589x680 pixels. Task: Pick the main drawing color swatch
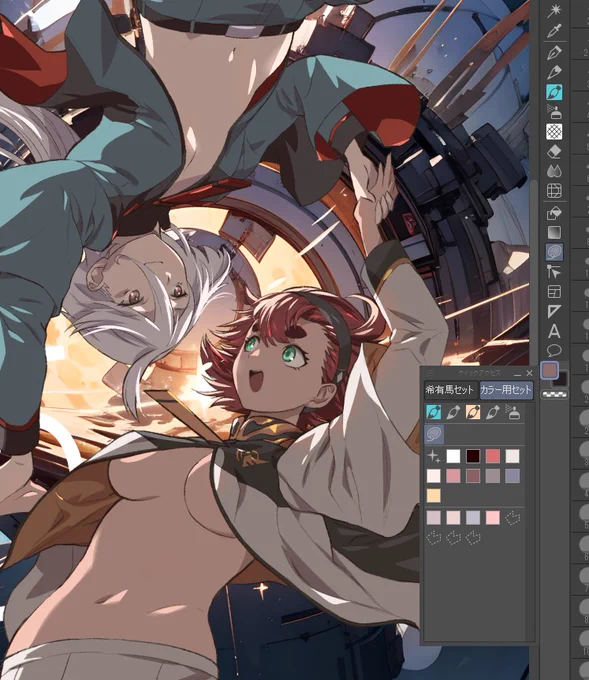click(x=550, y=370)
